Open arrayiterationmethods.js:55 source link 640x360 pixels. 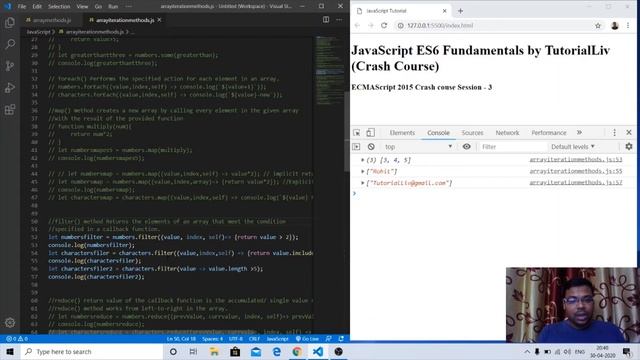point(576,171)
